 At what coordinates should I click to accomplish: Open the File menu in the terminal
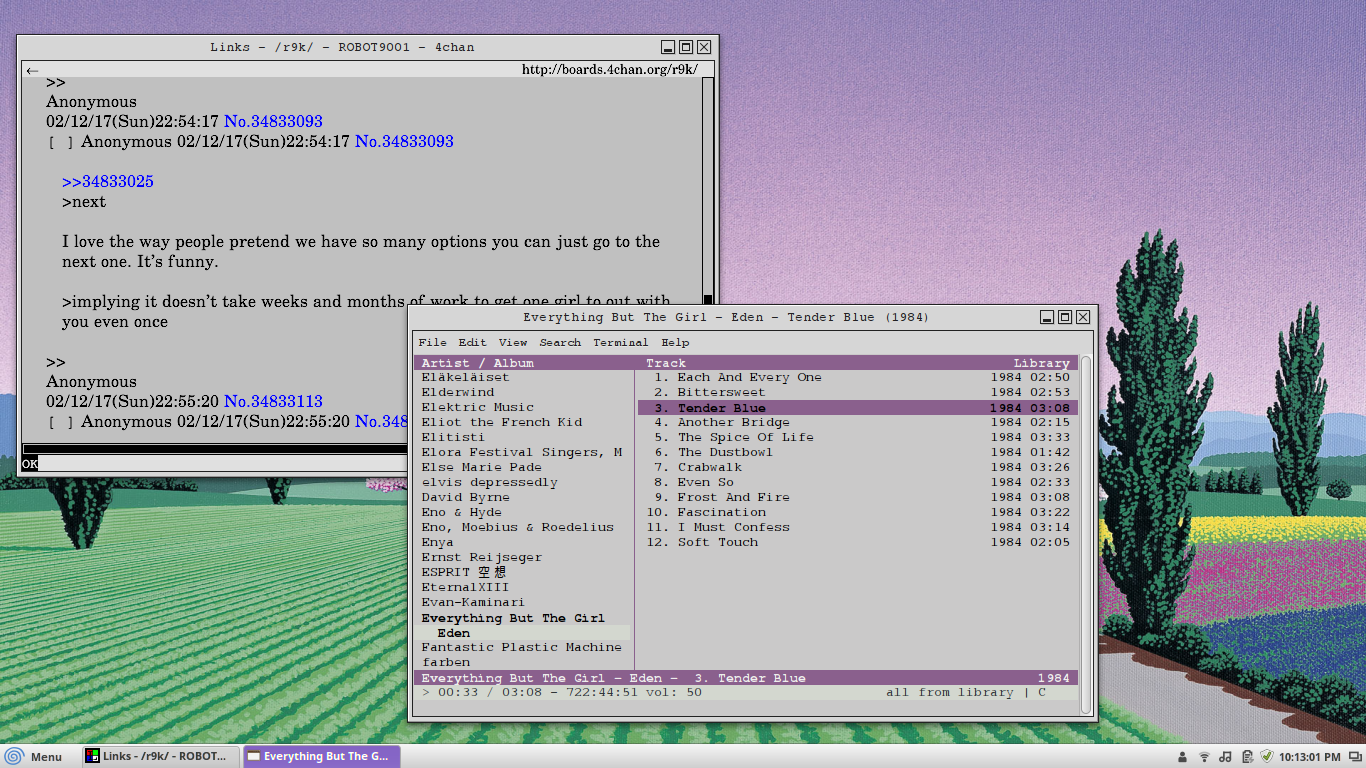point(432,342)
